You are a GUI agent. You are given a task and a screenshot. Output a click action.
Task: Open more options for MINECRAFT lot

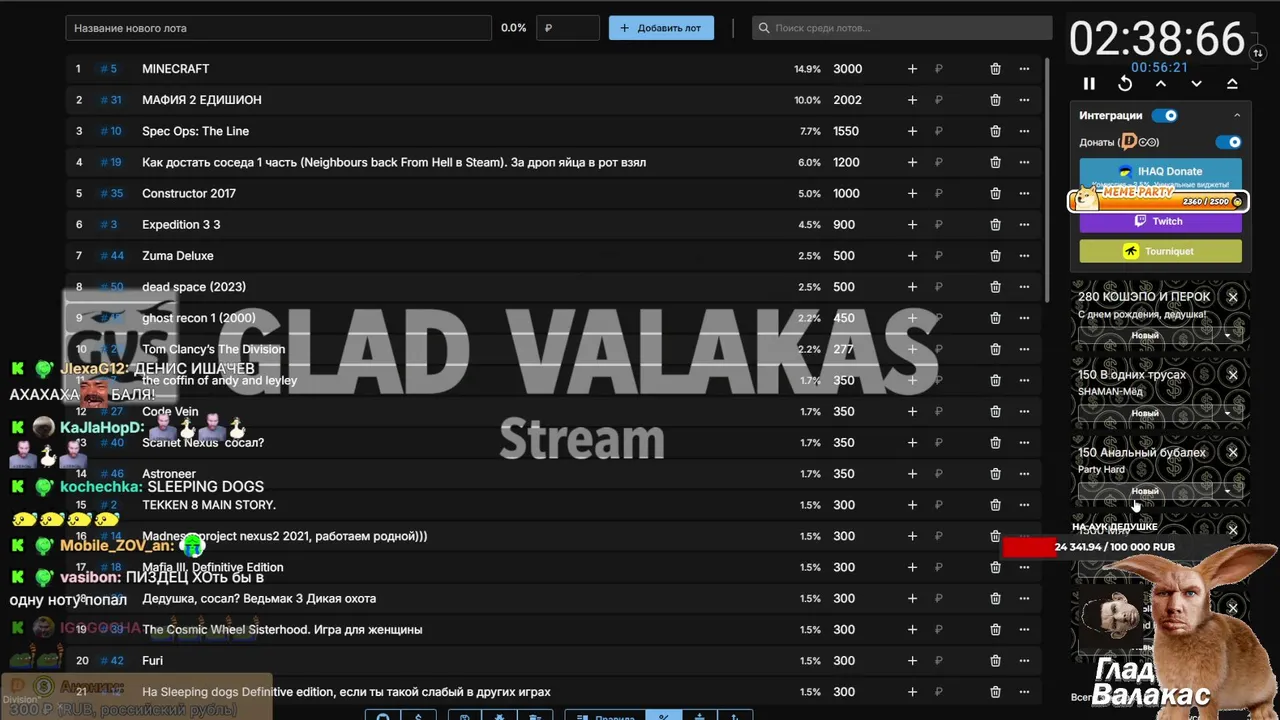coord(1024,69)
